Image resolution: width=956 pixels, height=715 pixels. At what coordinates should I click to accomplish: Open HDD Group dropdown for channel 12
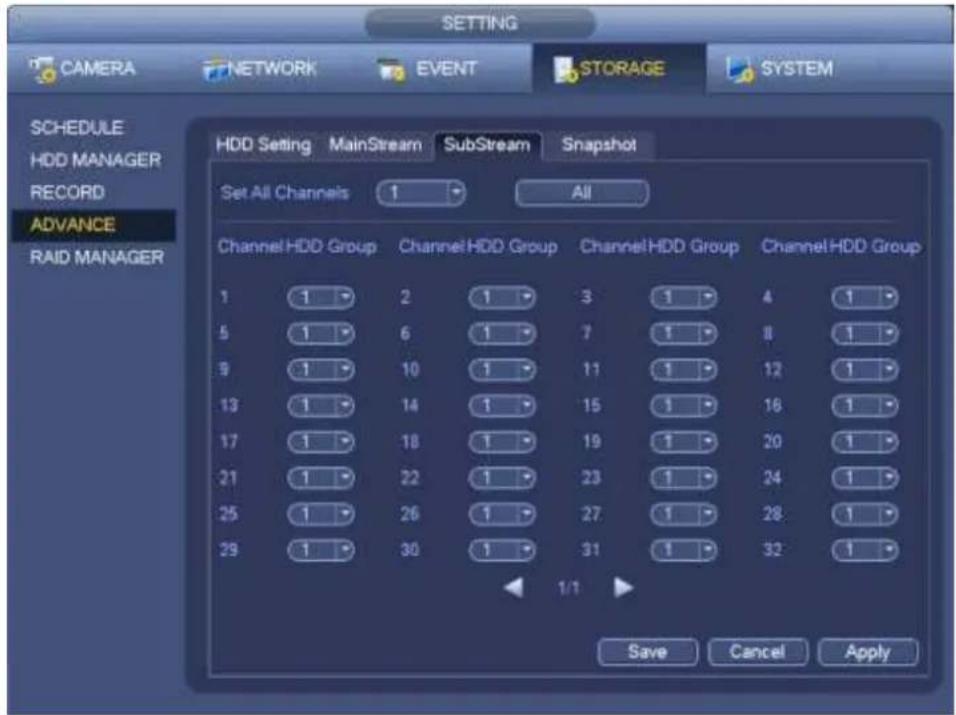pos(865,370)
